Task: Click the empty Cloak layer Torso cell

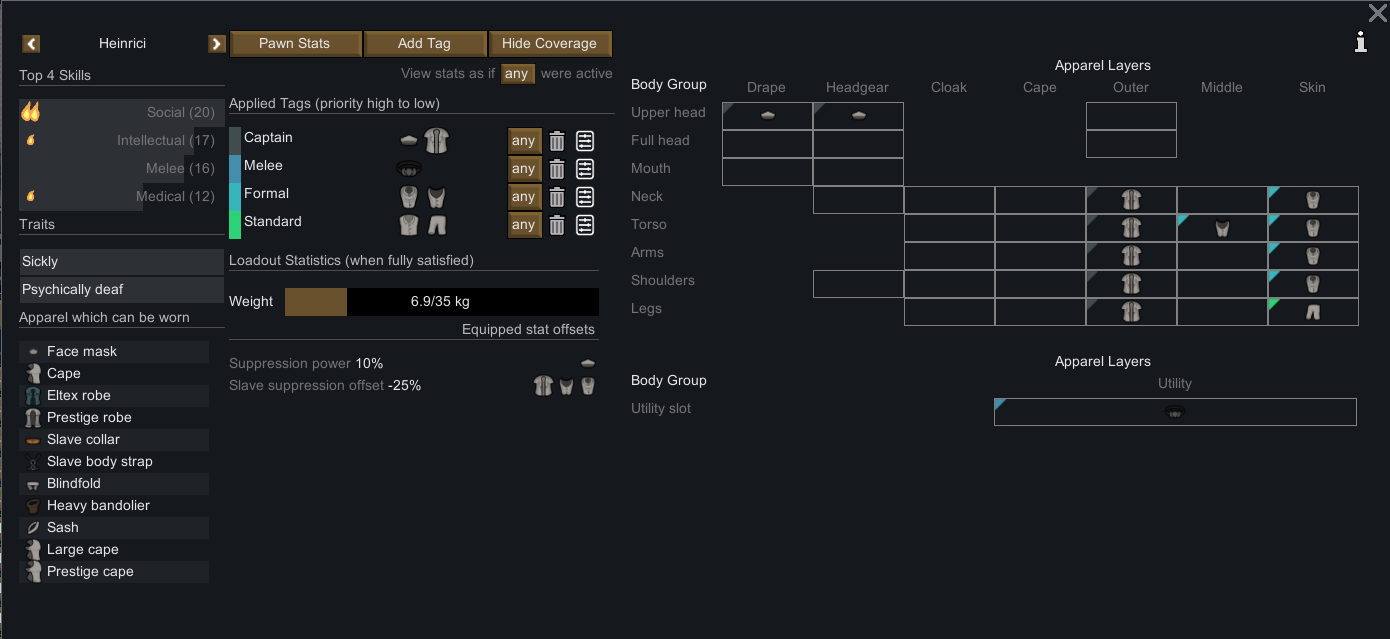Action: point(949,228)
